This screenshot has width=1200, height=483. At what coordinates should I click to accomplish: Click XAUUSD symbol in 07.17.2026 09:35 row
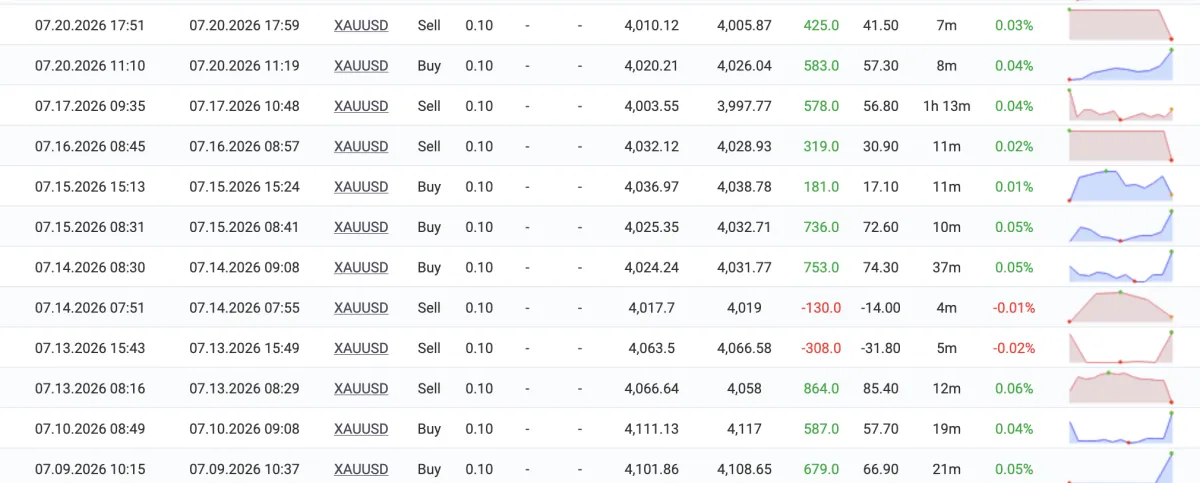coord(361,106)
